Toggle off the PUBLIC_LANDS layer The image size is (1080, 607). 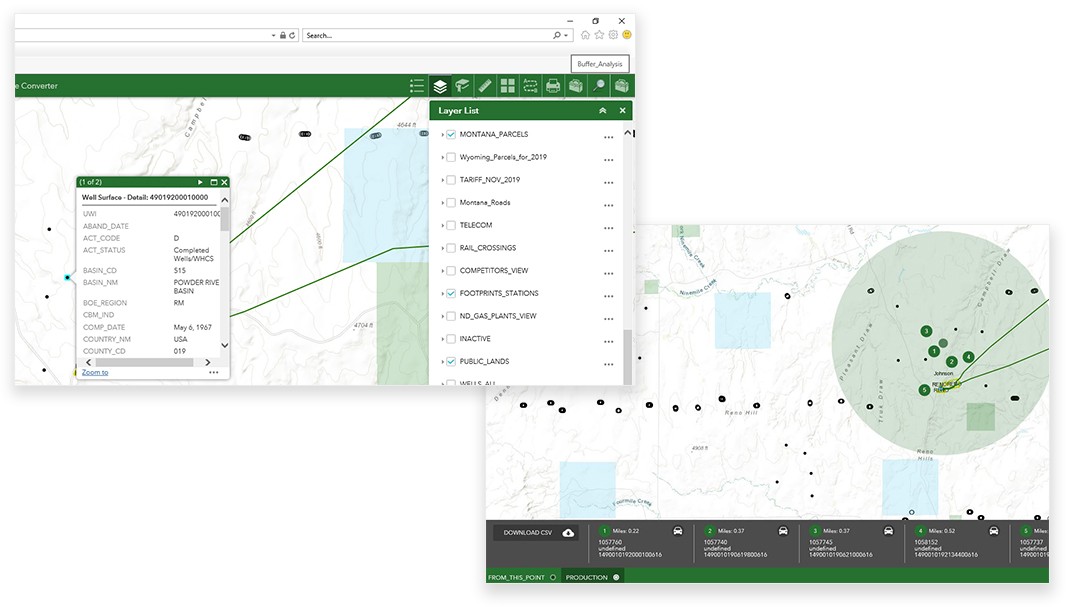tap(451, 361)
